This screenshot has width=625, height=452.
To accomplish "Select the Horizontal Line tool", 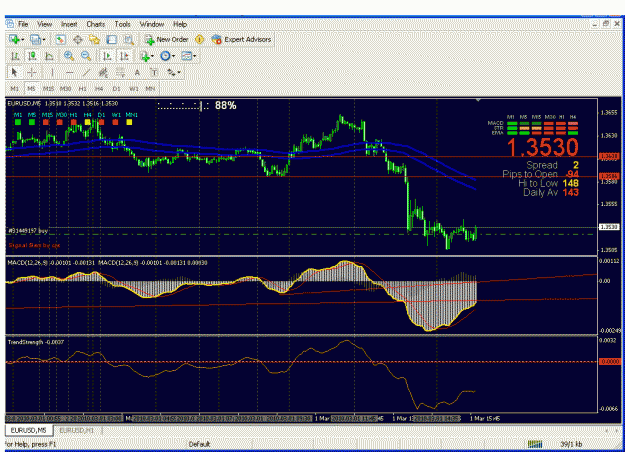I will (x=69, y=73).
